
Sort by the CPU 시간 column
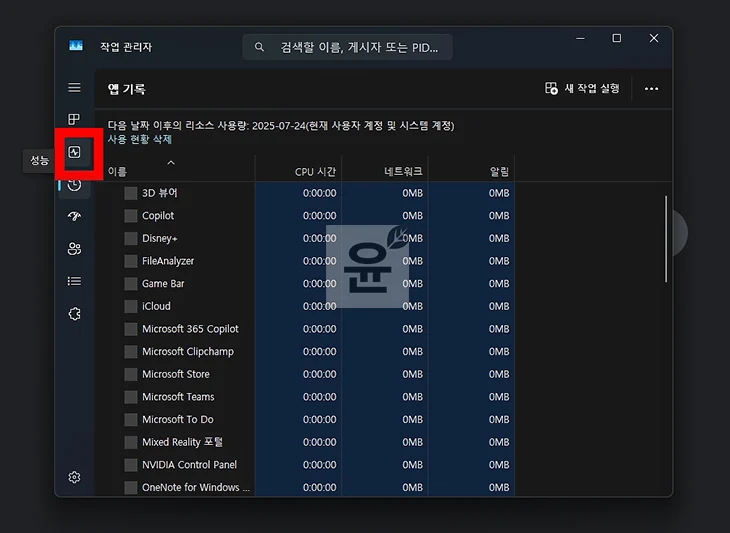point(315,171)
